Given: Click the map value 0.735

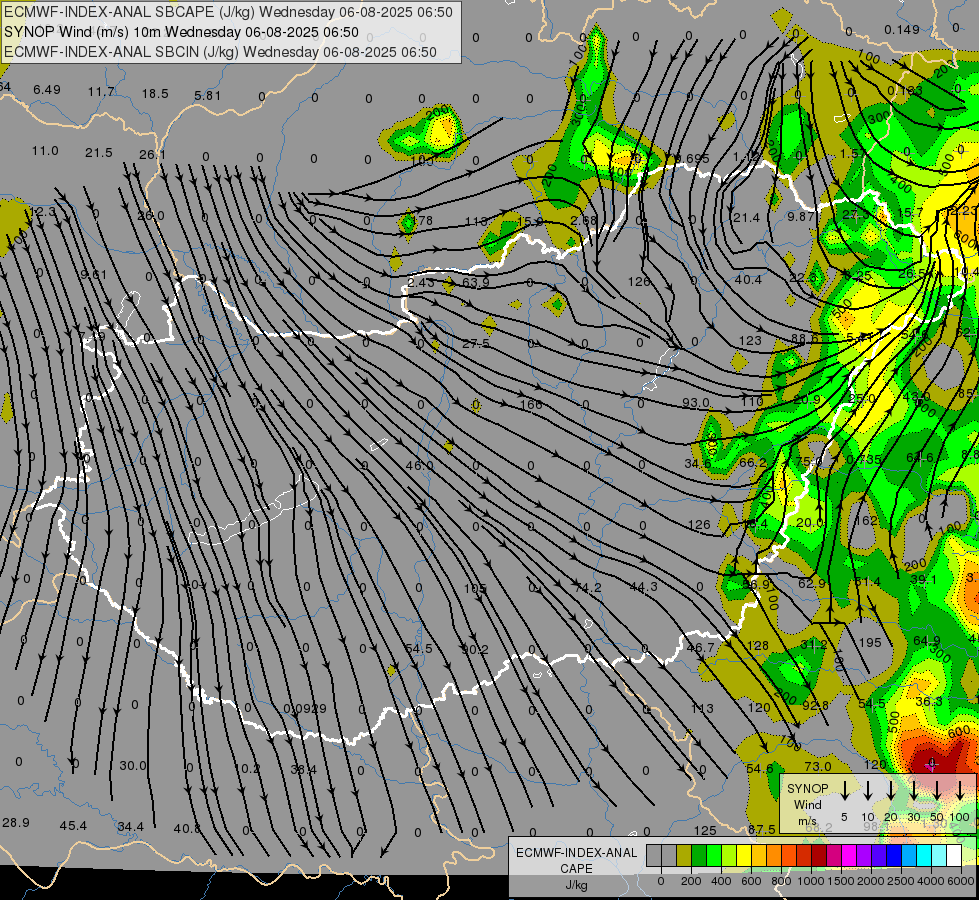Looking at the screenshot, I should [x=864, y=460].
